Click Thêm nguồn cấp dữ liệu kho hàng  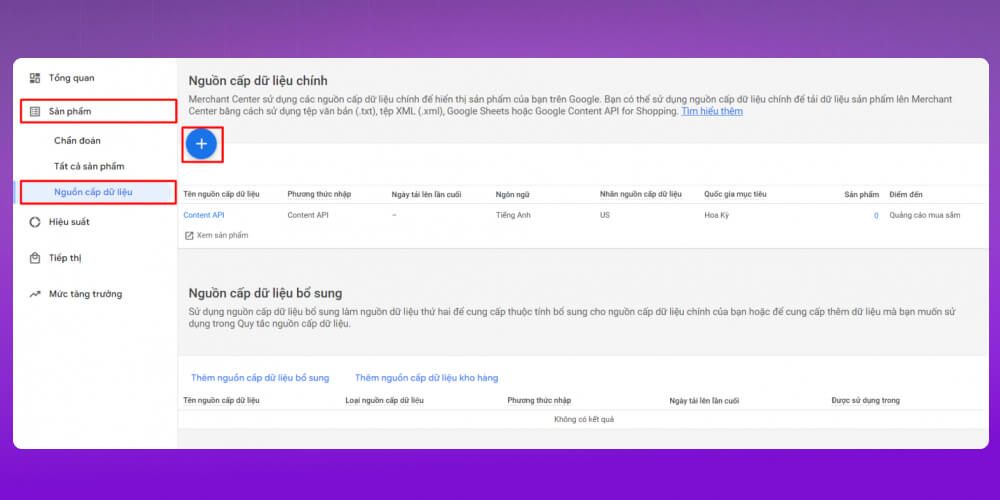pyautogui.click(x=426, y=378)
